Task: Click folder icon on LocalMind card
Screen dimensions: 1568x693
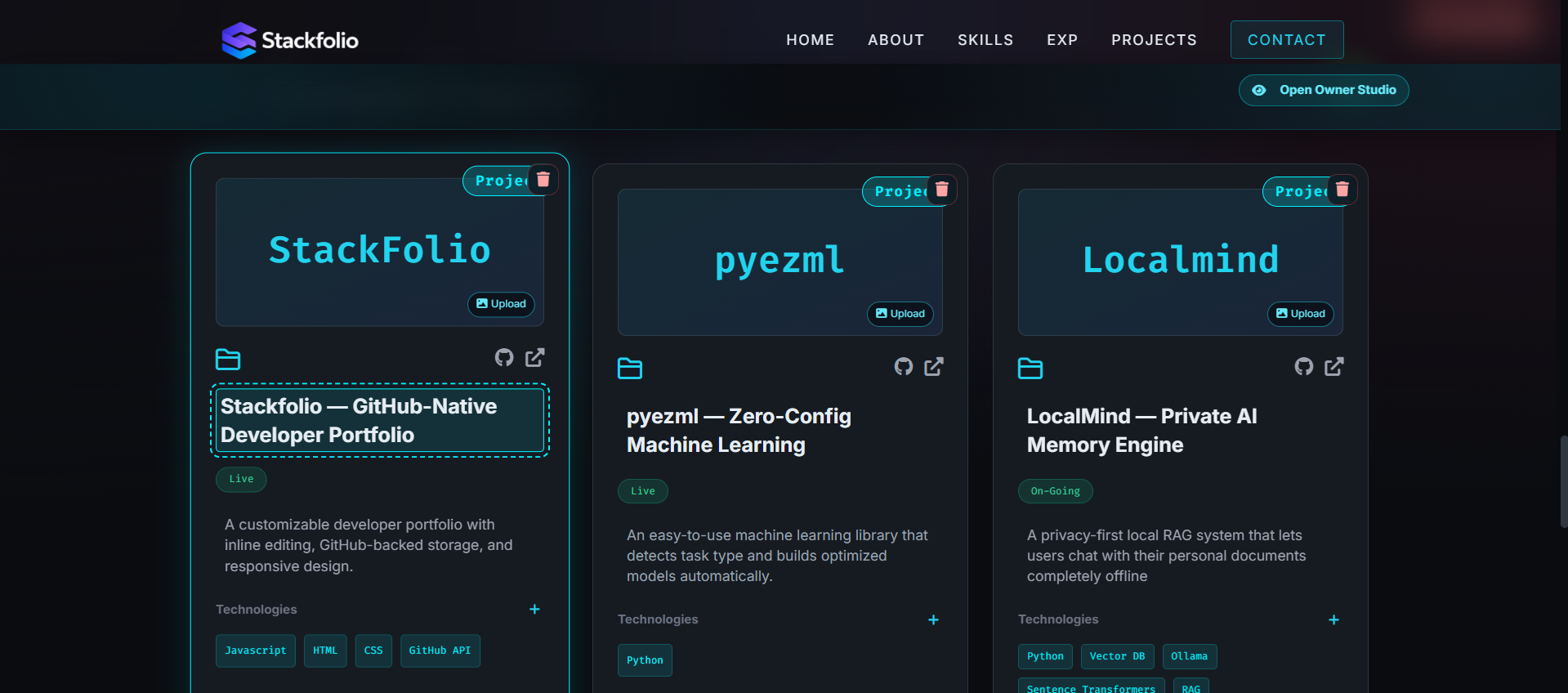Action: [x=1030, y=369]
